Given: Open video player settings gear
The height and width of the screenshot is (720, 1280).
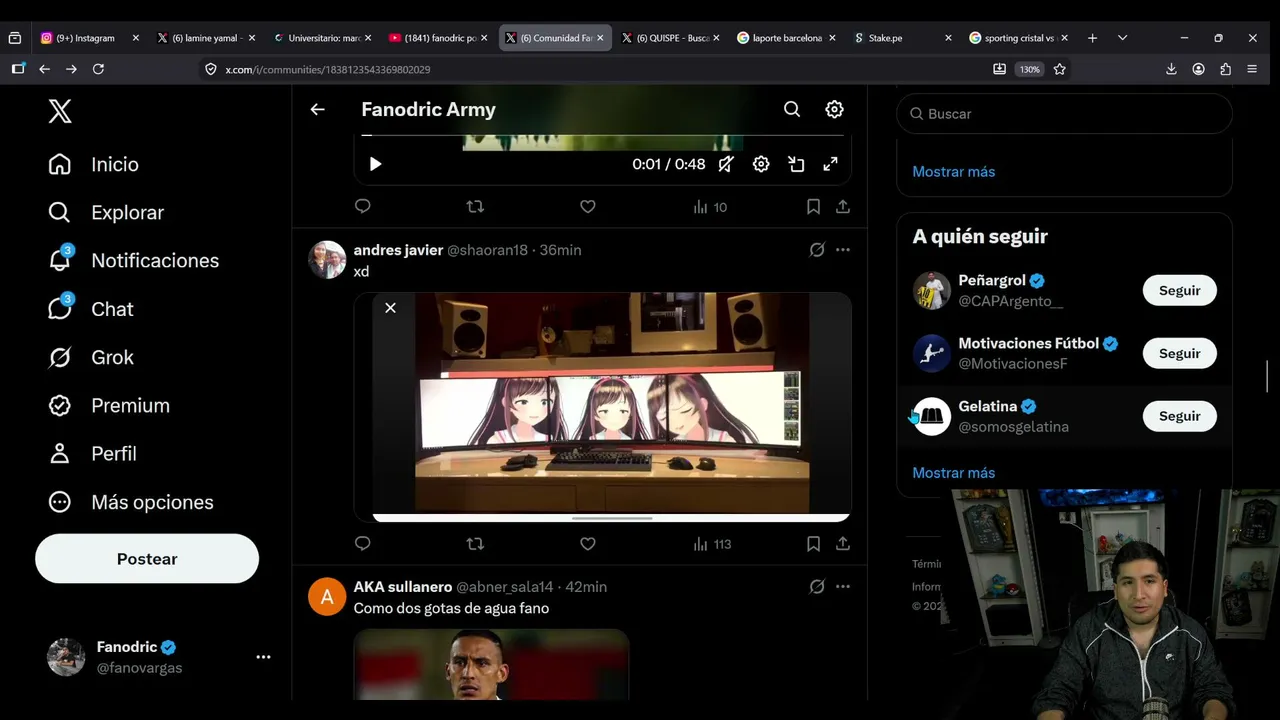Looking at the screenshot, I should click(x=761, y=164).
